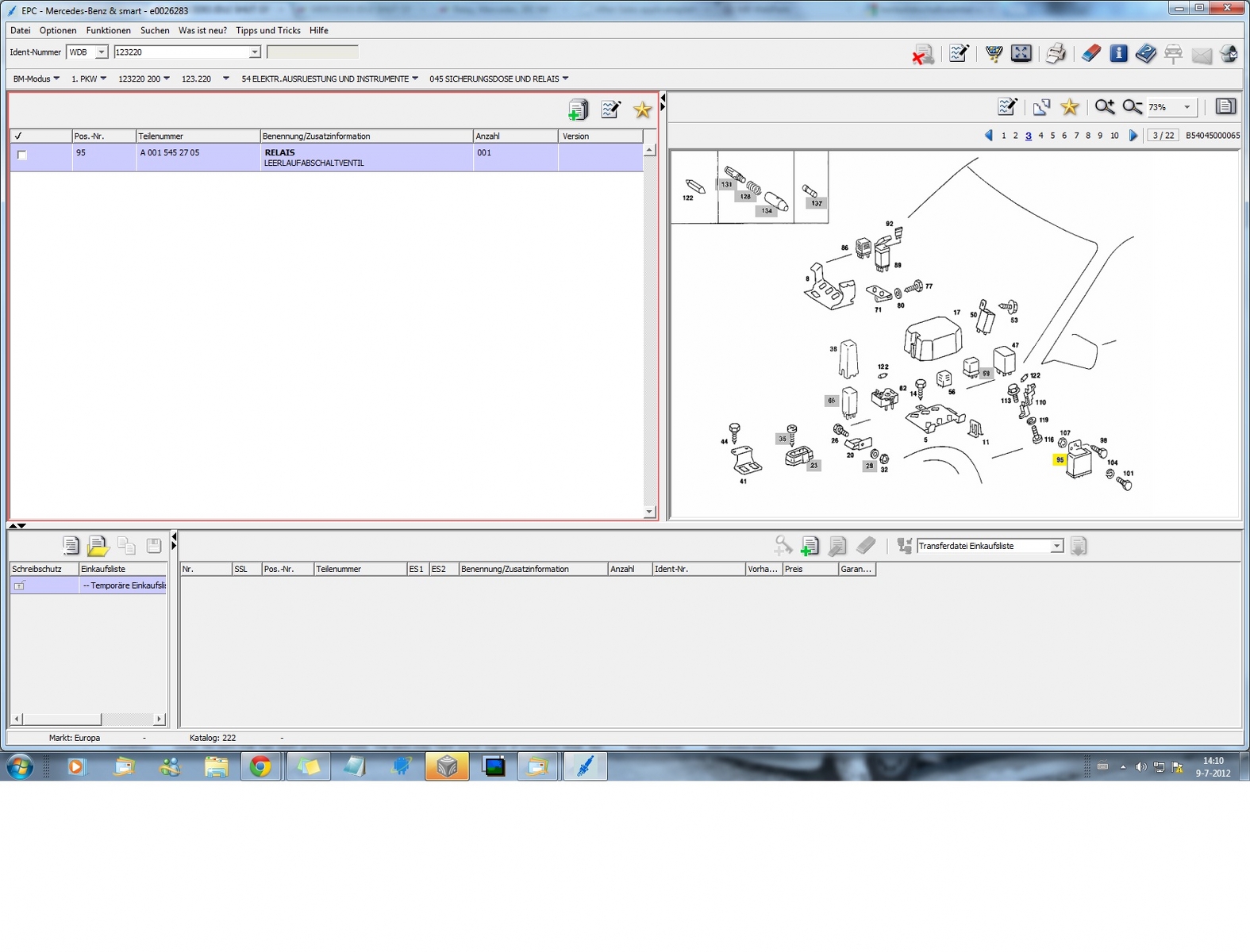Open the Transferdatei Einkaufsliste dropdown
The width and height of the screenshot is (1250, 952).
tap(1056, 546)
